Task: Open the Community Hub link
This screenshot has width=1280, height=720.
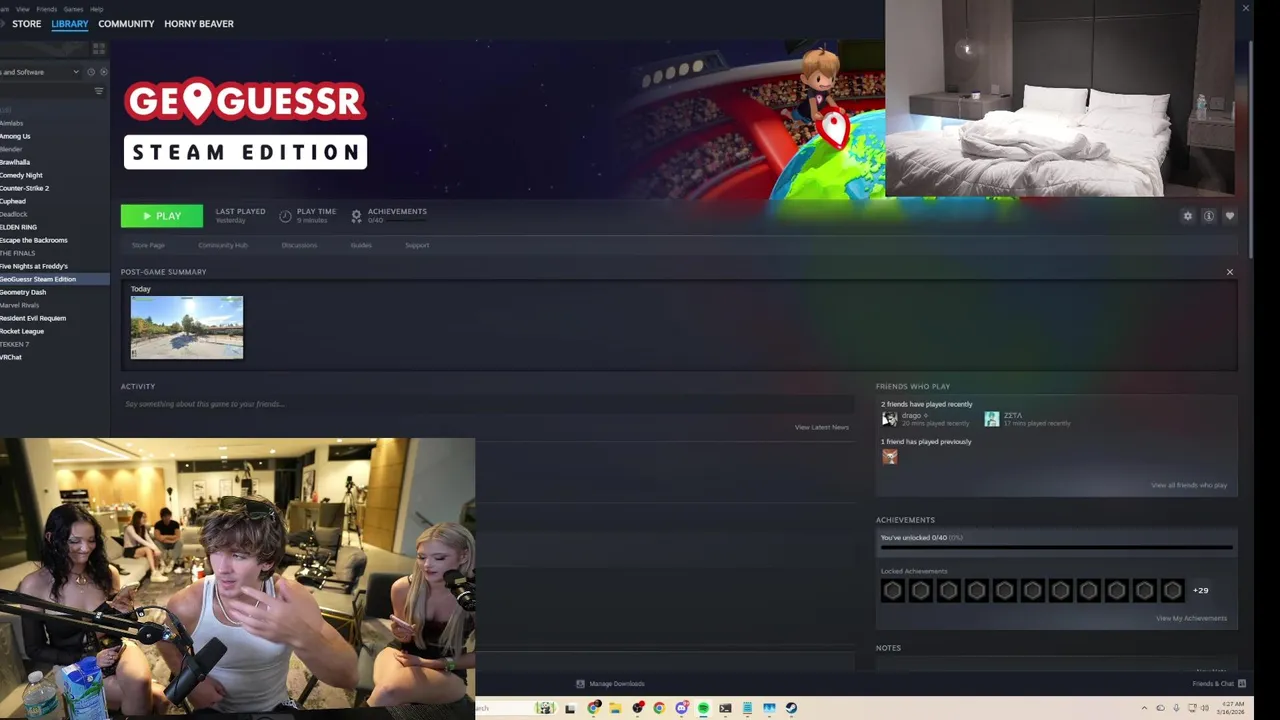Action: 223,245
